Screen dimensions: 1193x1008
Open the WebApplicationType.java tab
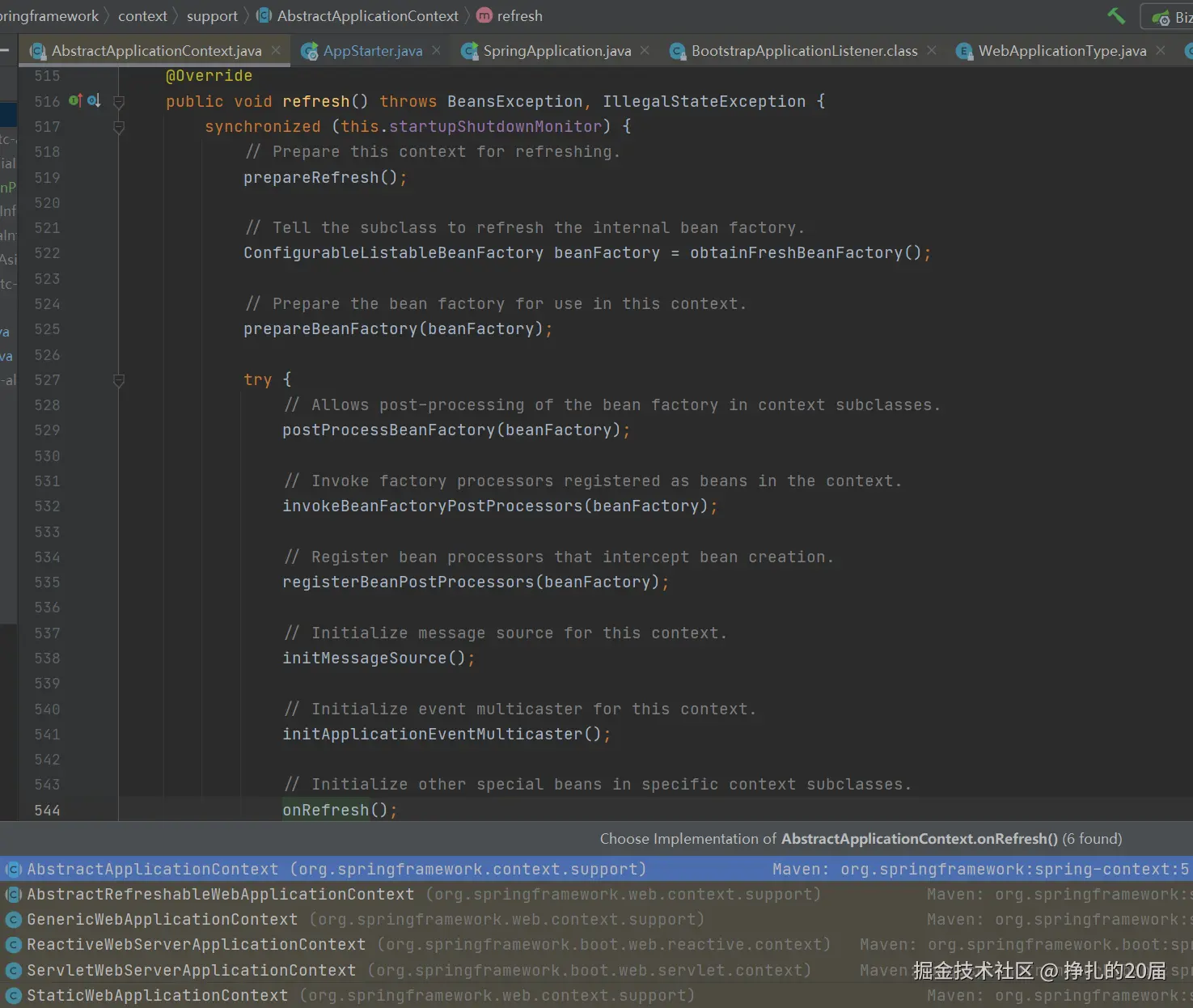[1062, 51]
